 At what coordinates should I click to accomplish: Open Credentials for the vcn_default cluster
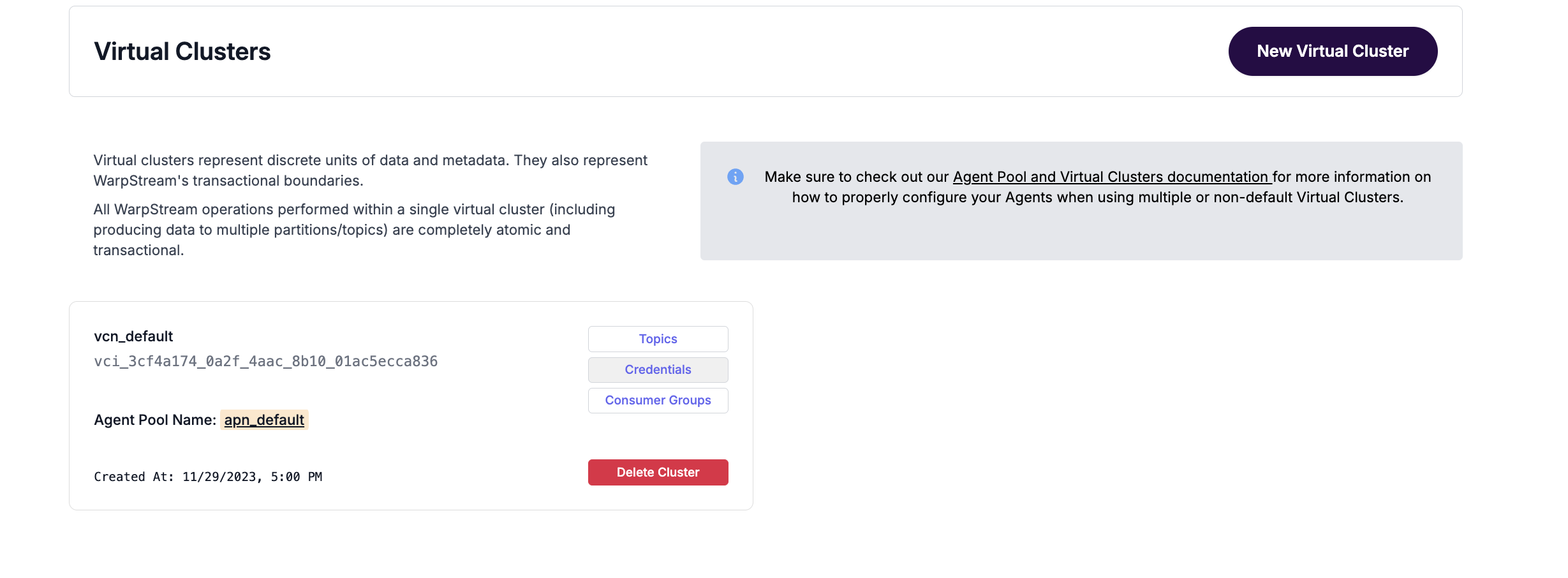point(658,369)
